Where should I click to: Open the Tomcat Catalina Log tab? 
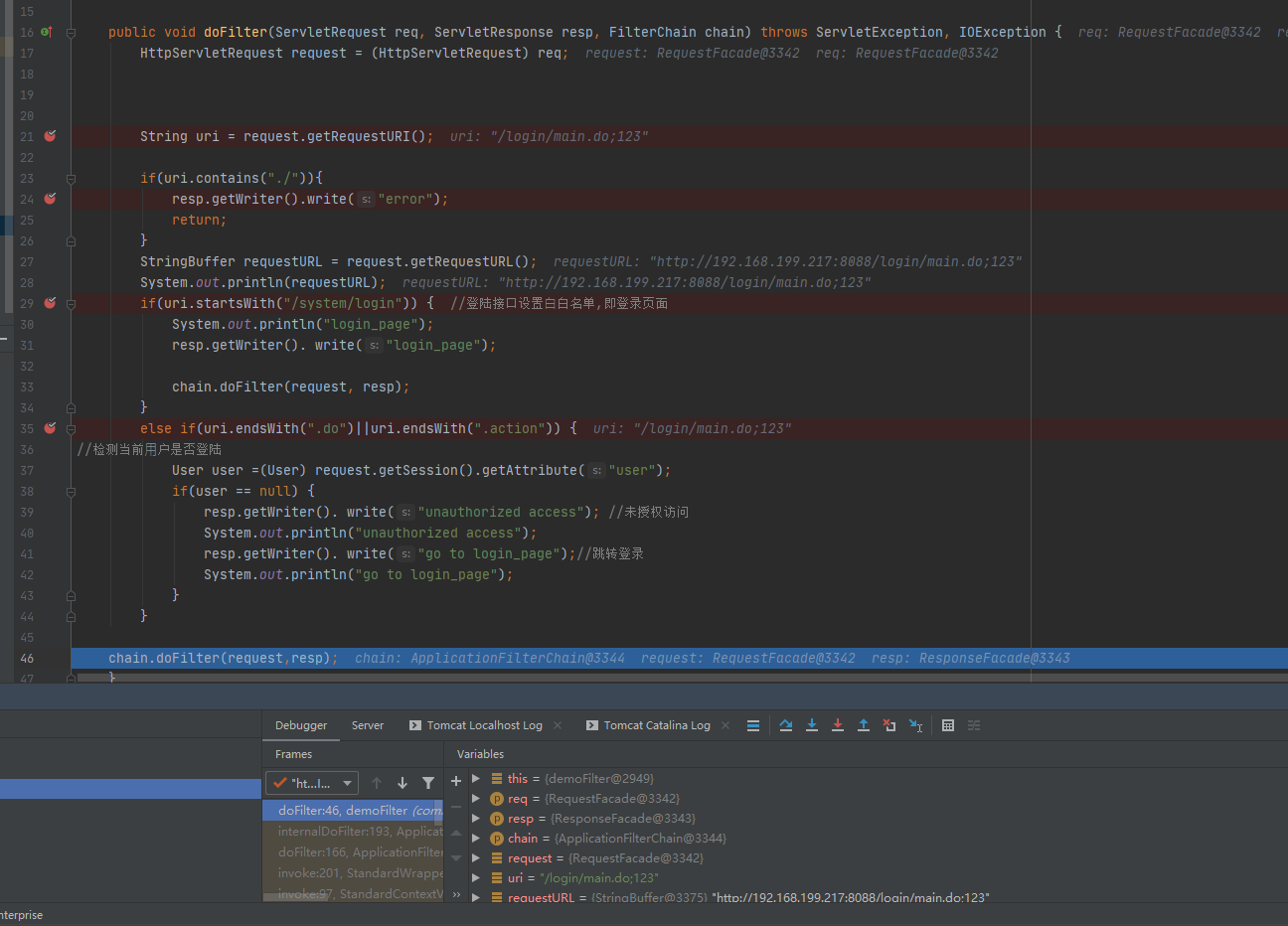(x=656, y=725)
